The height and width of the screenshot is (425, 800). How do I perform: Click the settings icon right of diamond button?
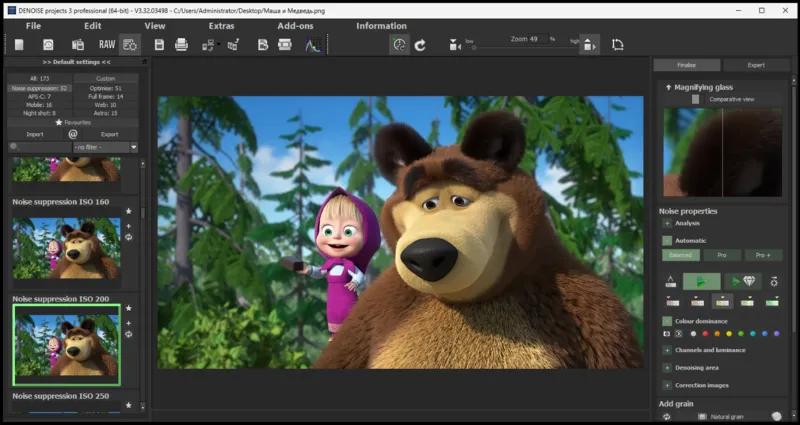tap(774, 281)
